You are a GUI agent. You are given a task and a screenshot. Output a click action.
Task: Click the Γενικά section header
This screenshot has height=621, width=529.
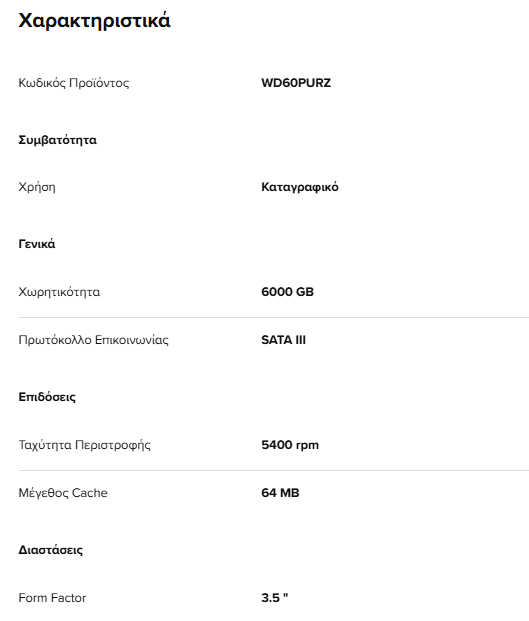pyautogui.click(x=37, y=244)
